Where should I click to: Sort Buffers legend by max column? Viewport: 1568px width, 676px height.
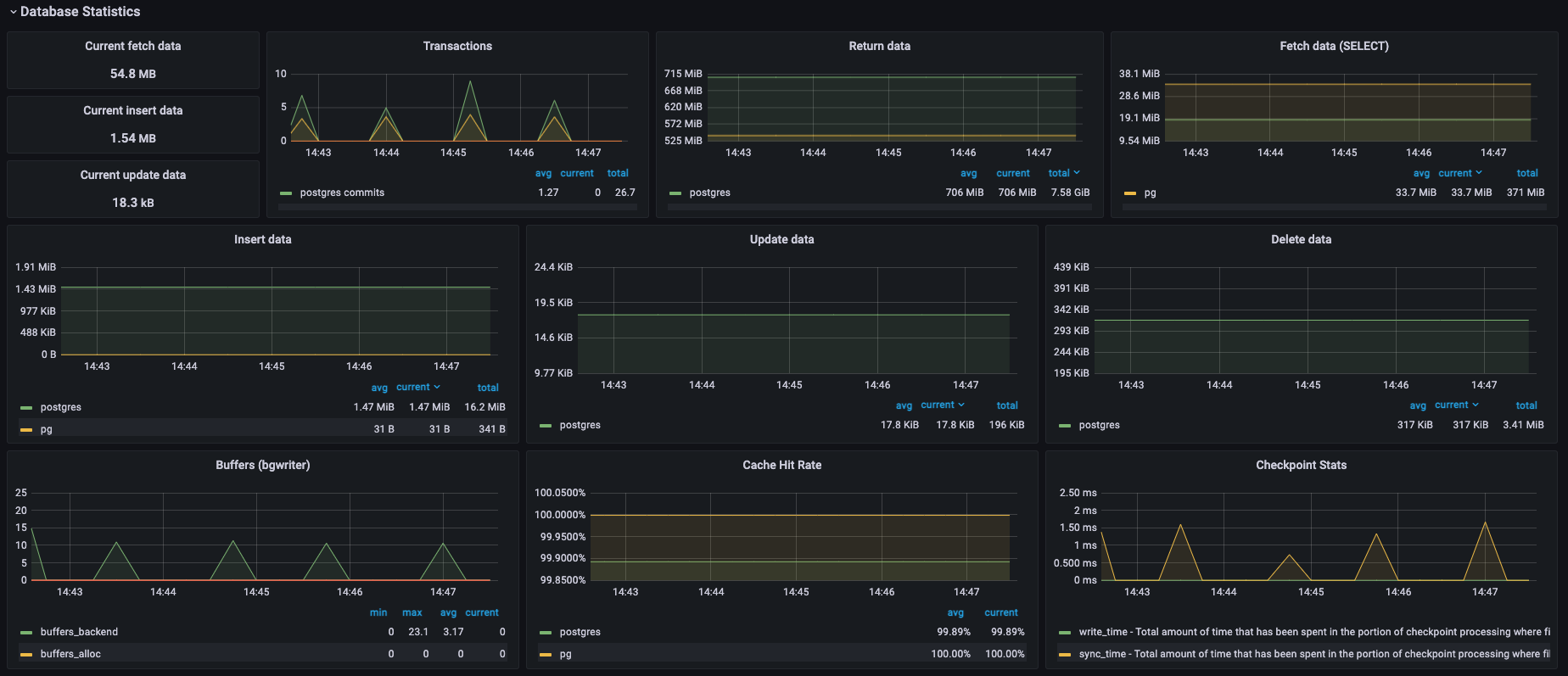pyautogui.click(x=412, y=612)
